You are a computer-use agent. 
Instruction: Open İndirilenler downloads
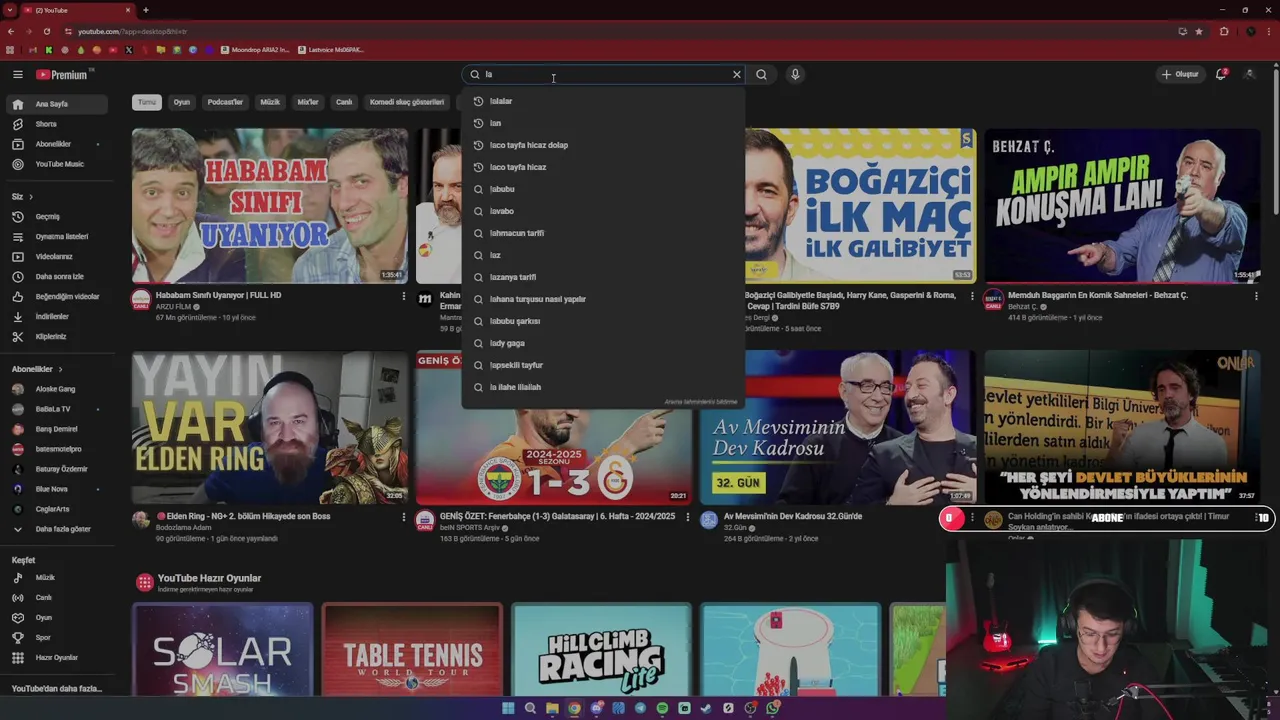pyautogui.click(x=58, y=316)
